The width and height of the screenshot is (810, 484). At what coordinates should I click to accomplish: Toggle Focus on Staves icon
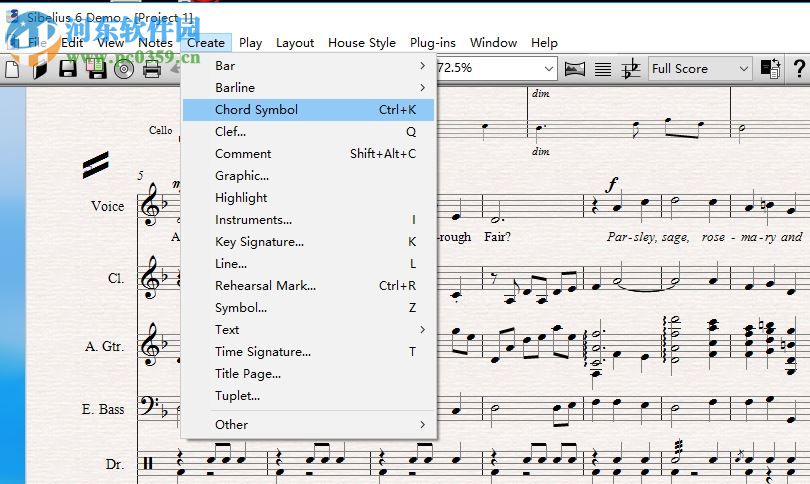603,69
